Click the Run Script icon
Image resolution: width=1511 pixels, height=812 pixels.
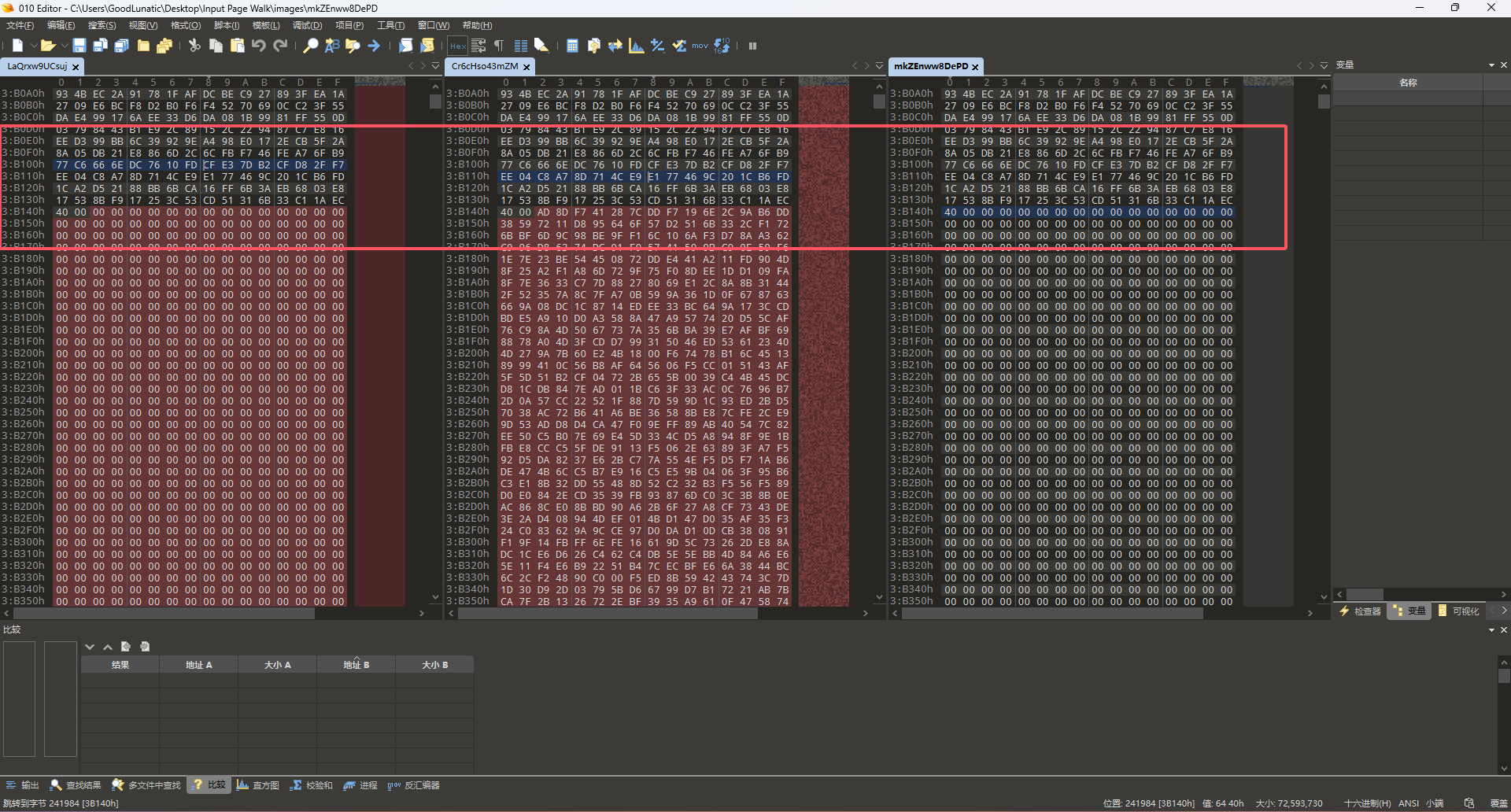[x=405, y=46]
